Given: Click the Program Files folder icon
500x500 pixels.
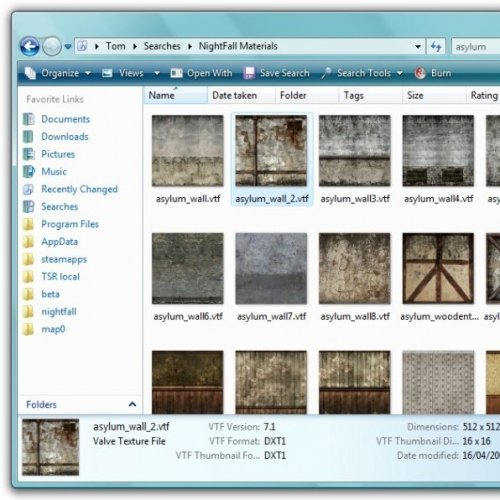Looking at the screenshot, I should click(x=29, y=224).
